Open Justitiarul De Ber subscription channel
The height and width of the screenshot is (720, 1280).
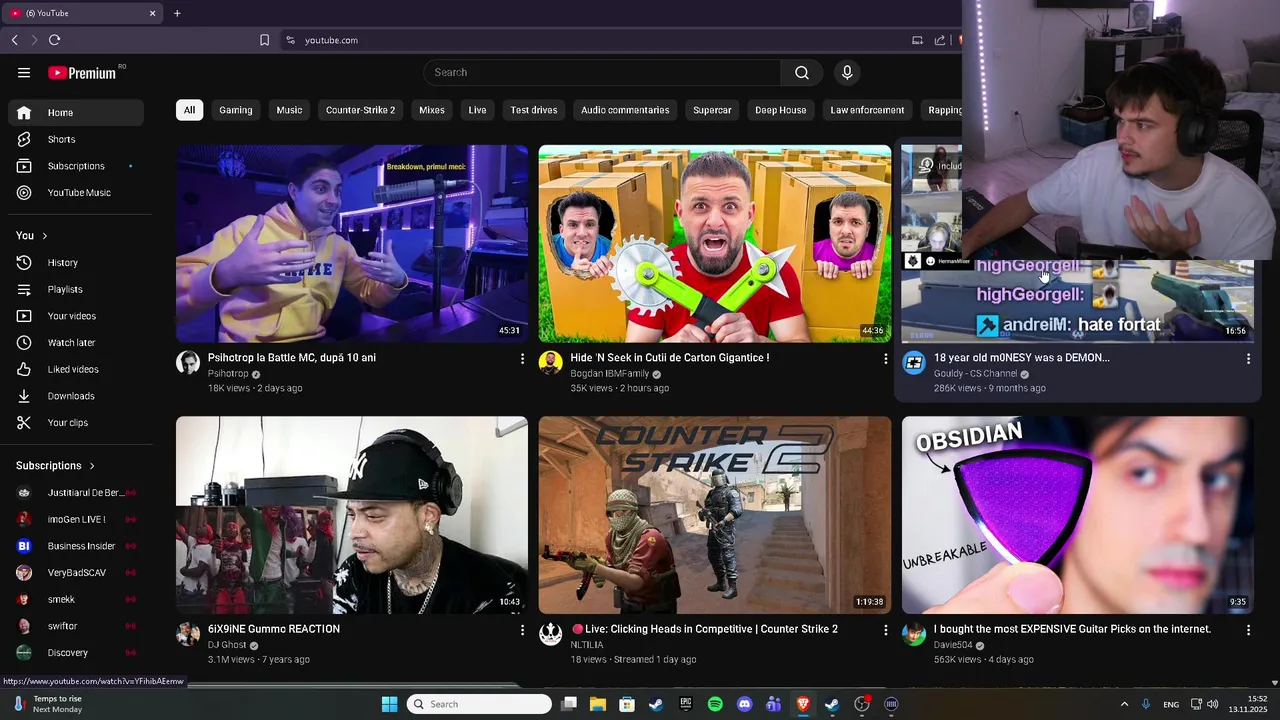tap(76, 493)
